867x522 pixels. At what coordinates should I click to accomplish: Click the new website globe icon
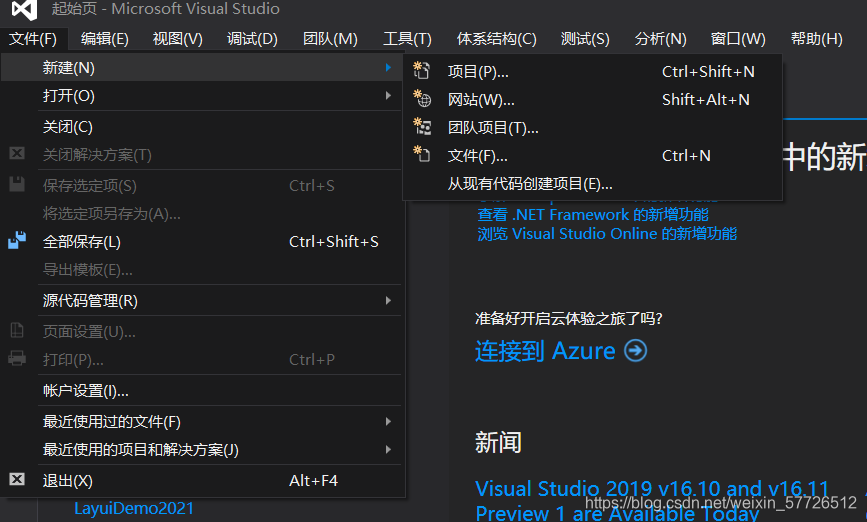422,99
